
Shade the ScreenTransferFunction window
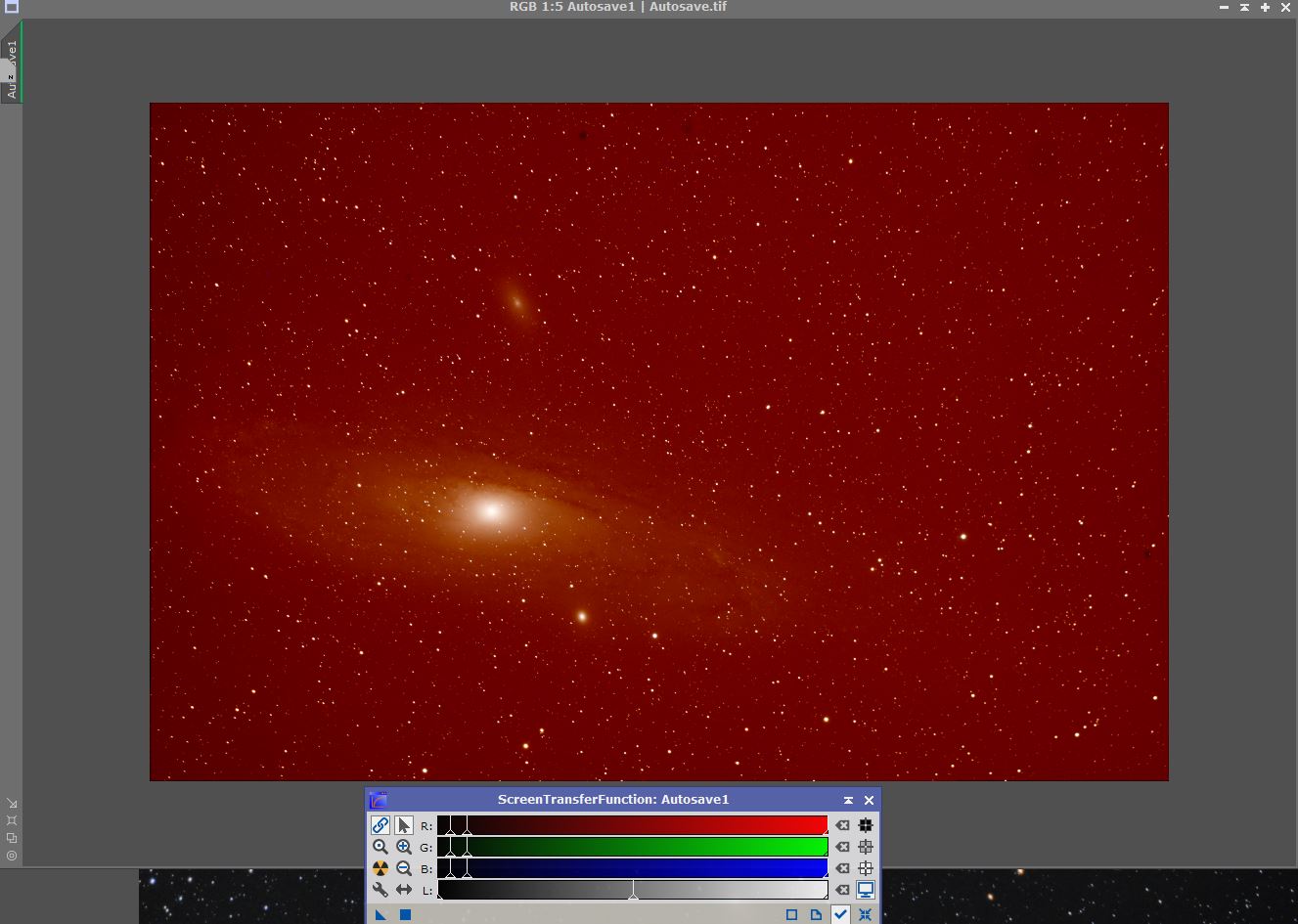[x=848, y=800]
